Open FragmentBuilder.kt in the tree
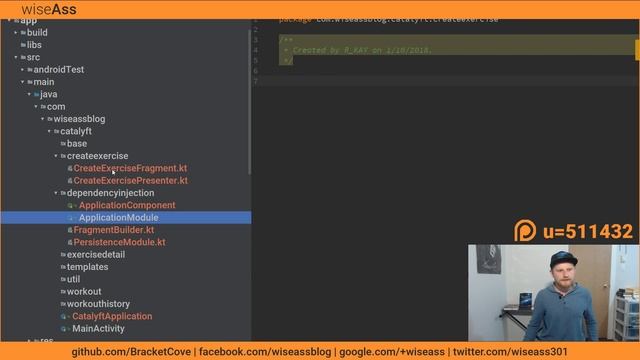The height and width of the screenshot is (360, 640). click(x=114, y=230)
